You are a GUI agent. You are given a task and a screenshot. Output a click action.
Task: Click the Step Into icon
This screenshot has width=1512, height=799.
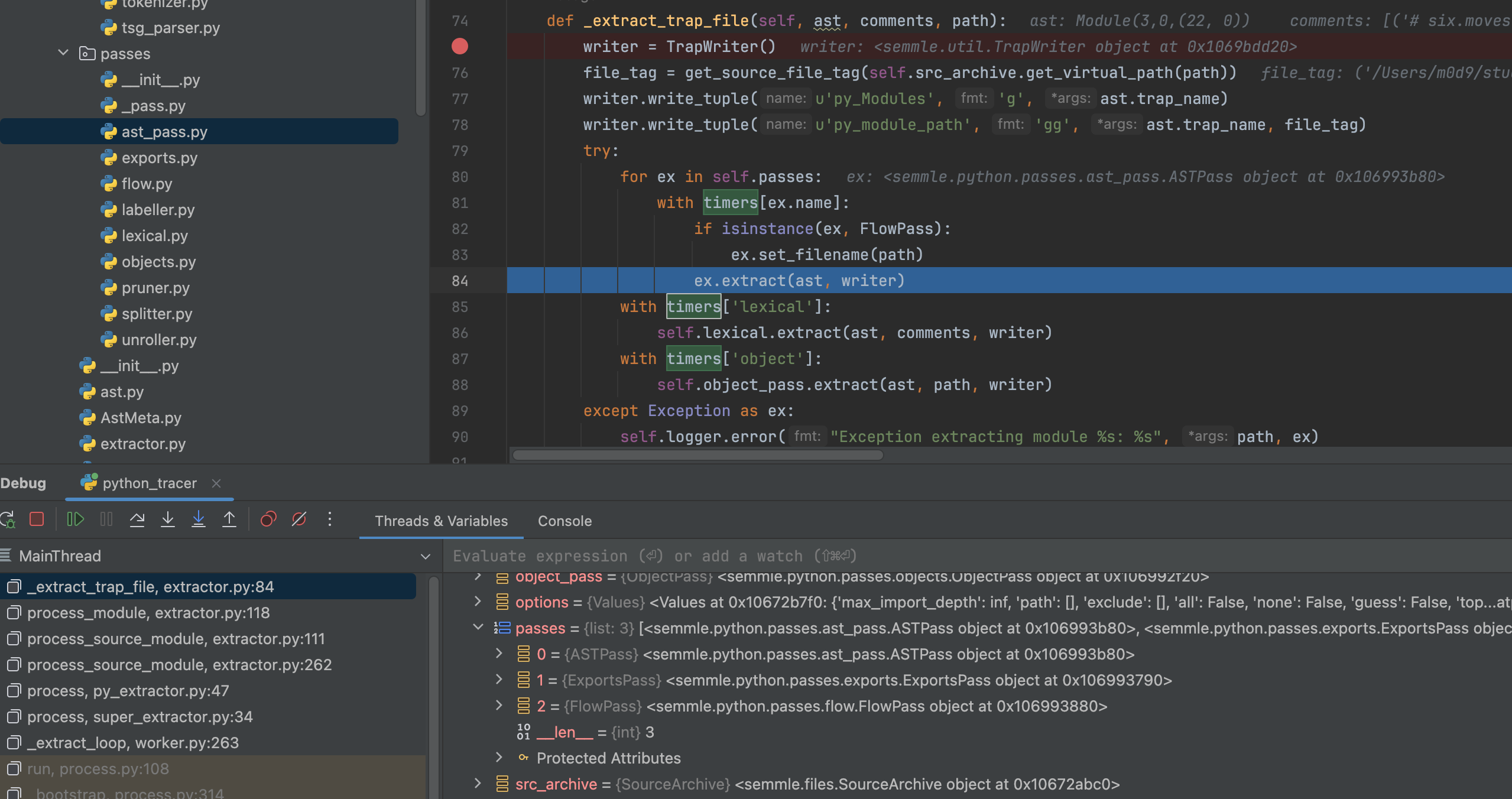tap(168, 519)
